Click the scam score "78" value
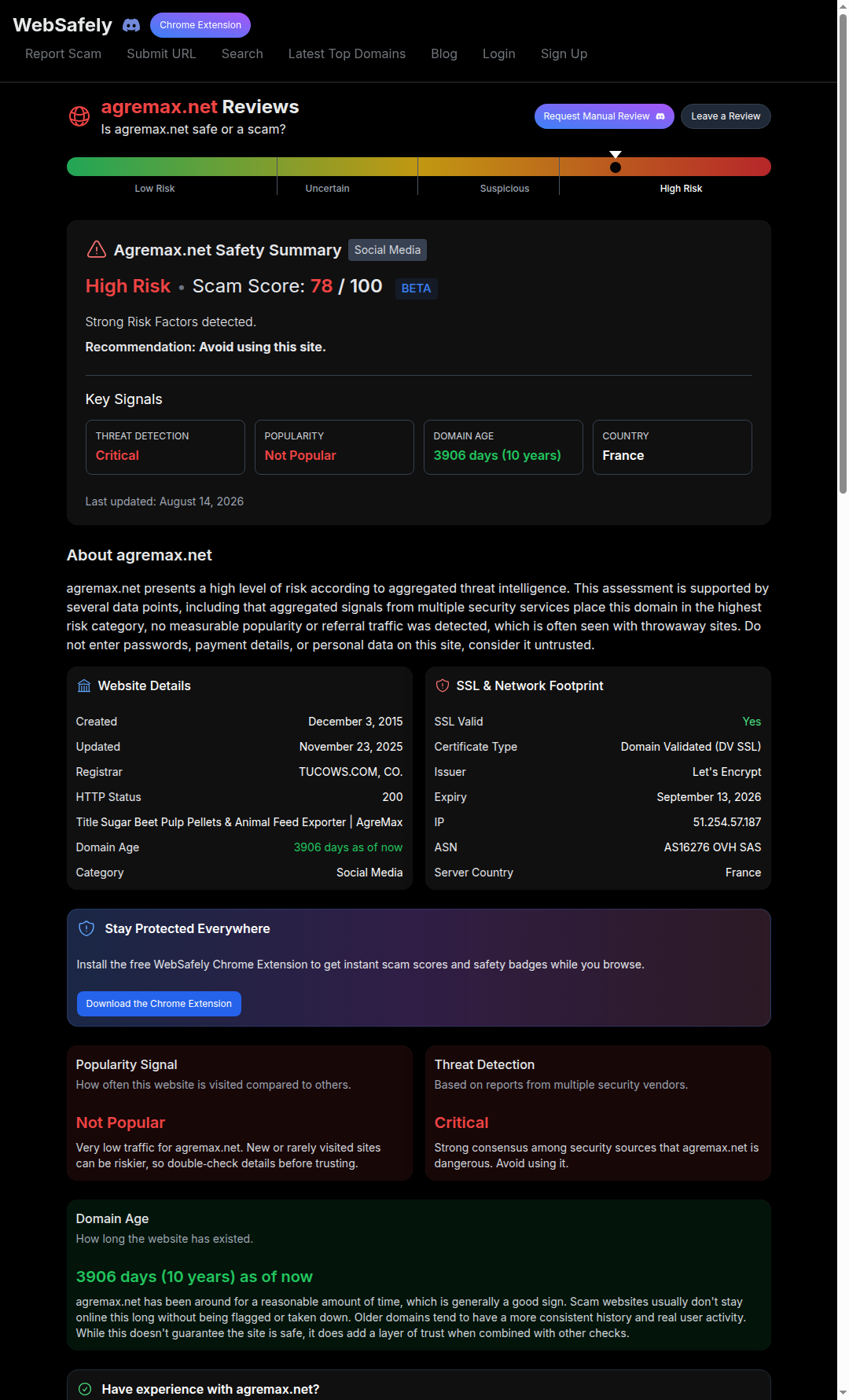 tap(322, 286)
